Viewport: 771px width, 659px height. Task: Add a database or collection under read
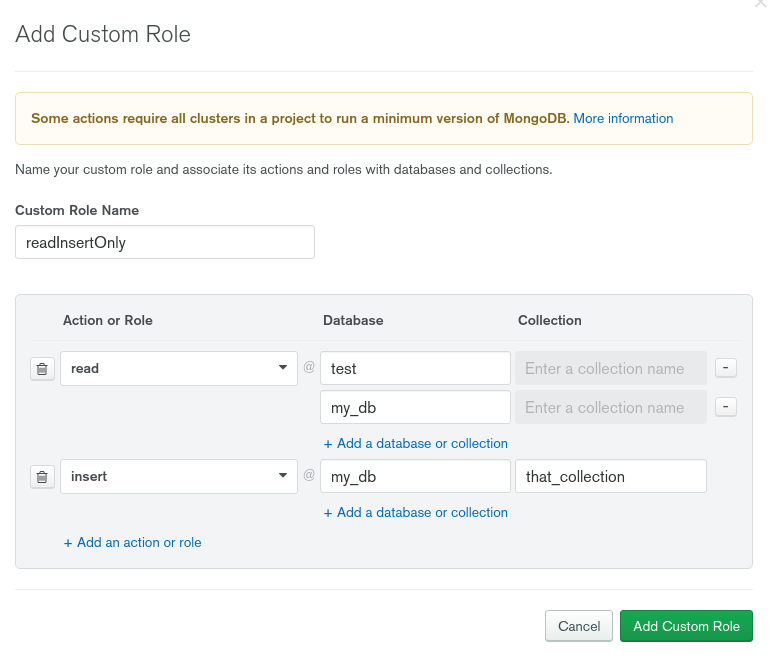point(415,443)
